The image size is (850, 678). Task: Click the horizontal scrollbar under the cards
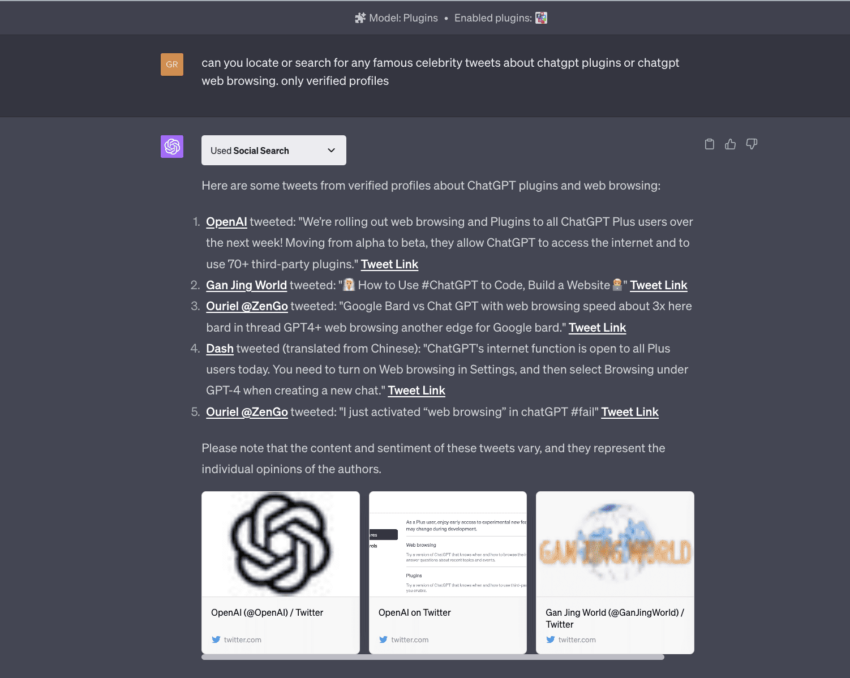[433, 657]
